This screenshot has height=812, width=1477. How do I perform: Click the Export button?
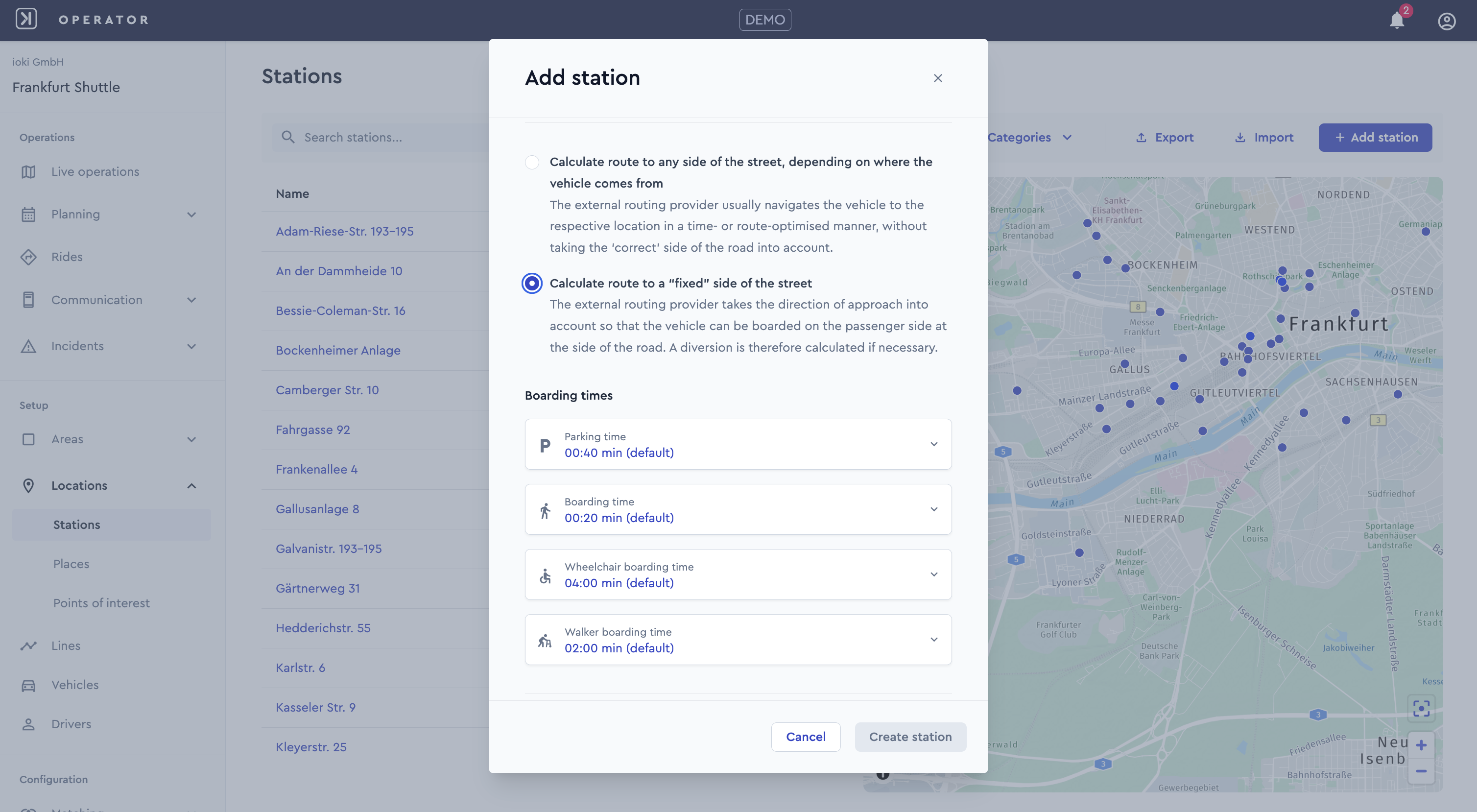(1165, 138)
